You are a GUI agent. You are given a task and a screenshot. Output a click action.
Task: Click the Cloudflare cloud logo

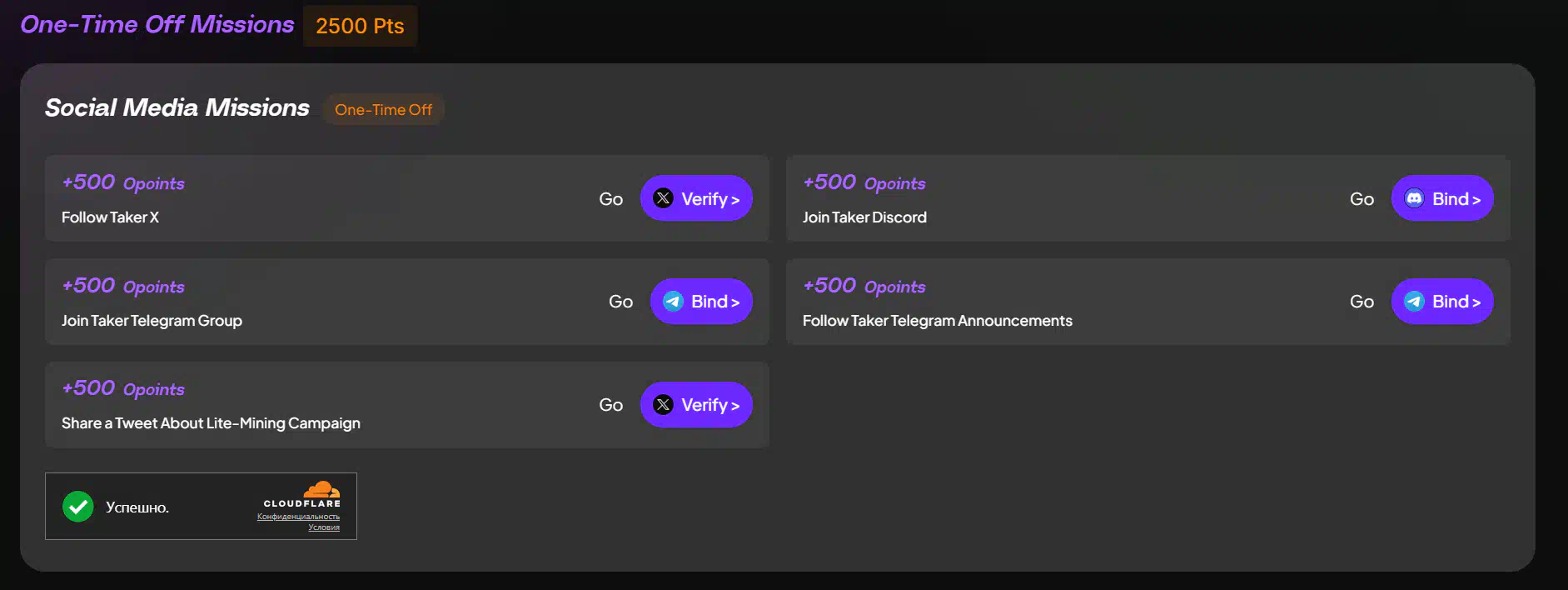point(321,489)
